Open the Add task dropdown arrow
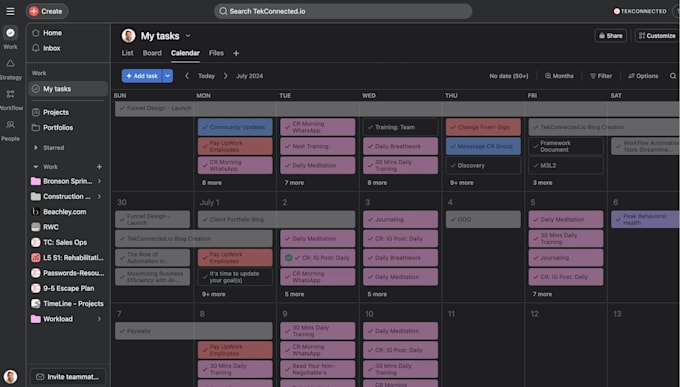The image size is (680, 387). [x=167, y=76]
